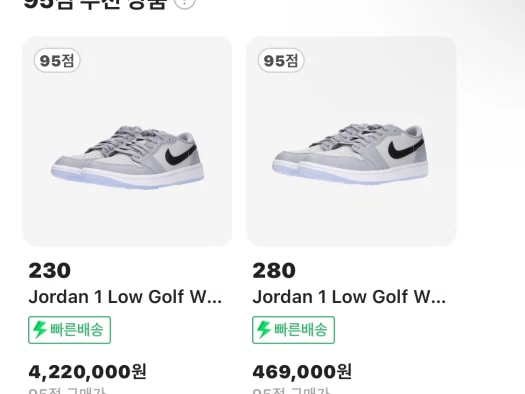Open the size 280 Jordan shoe image
Image resolution: width=525 pixels, height=394 pixels.
coord(351,141)
